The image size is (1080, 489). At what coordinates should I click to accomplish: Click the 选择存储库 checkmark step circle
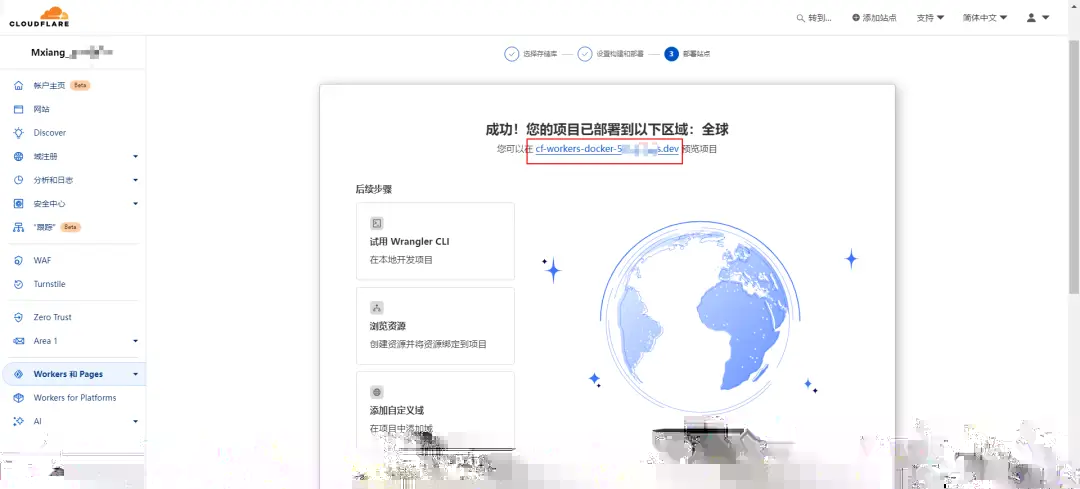pyautogui.click(x=512, y=54)
